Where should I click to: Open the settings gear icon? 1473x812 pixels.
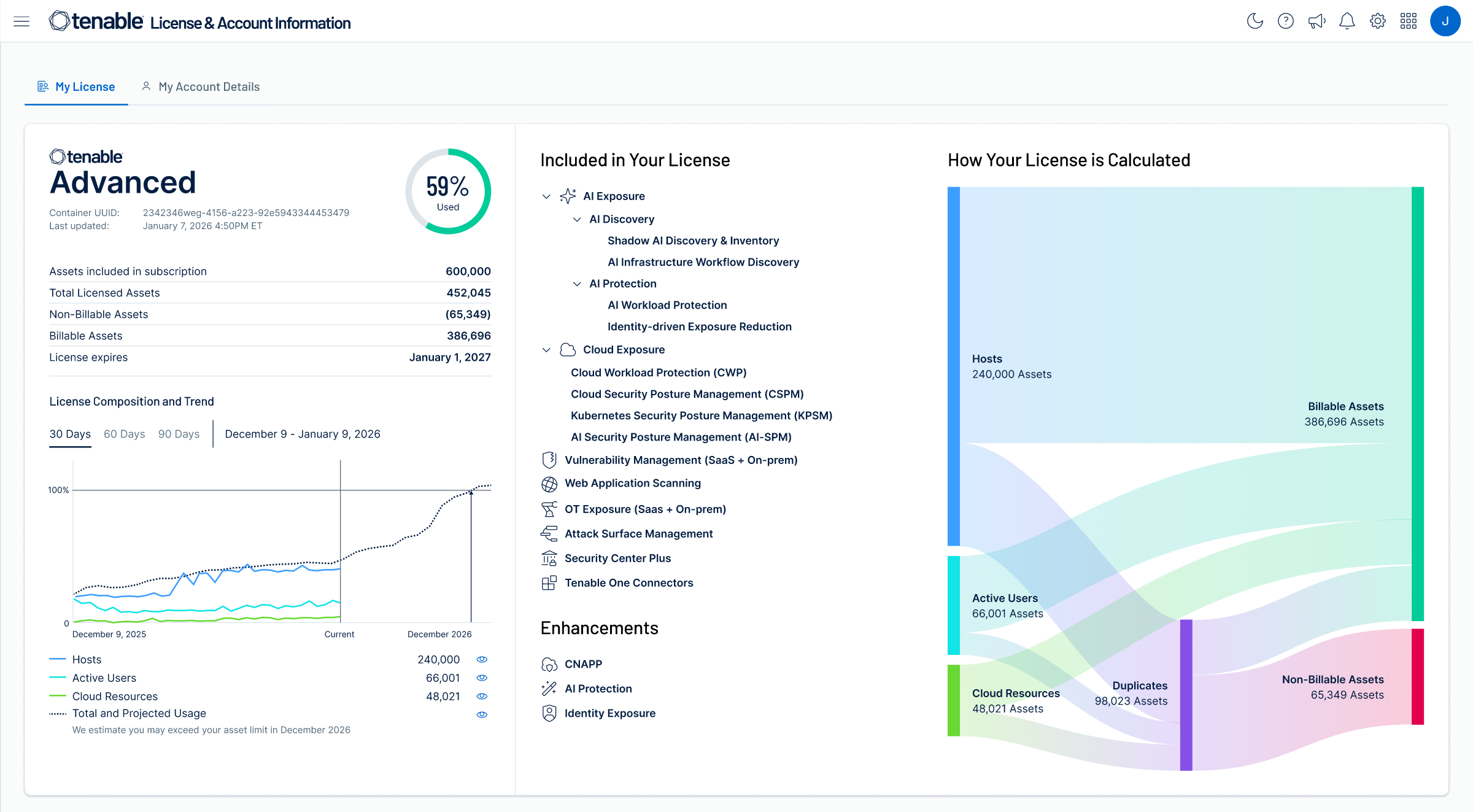(x=1377, y=21)
